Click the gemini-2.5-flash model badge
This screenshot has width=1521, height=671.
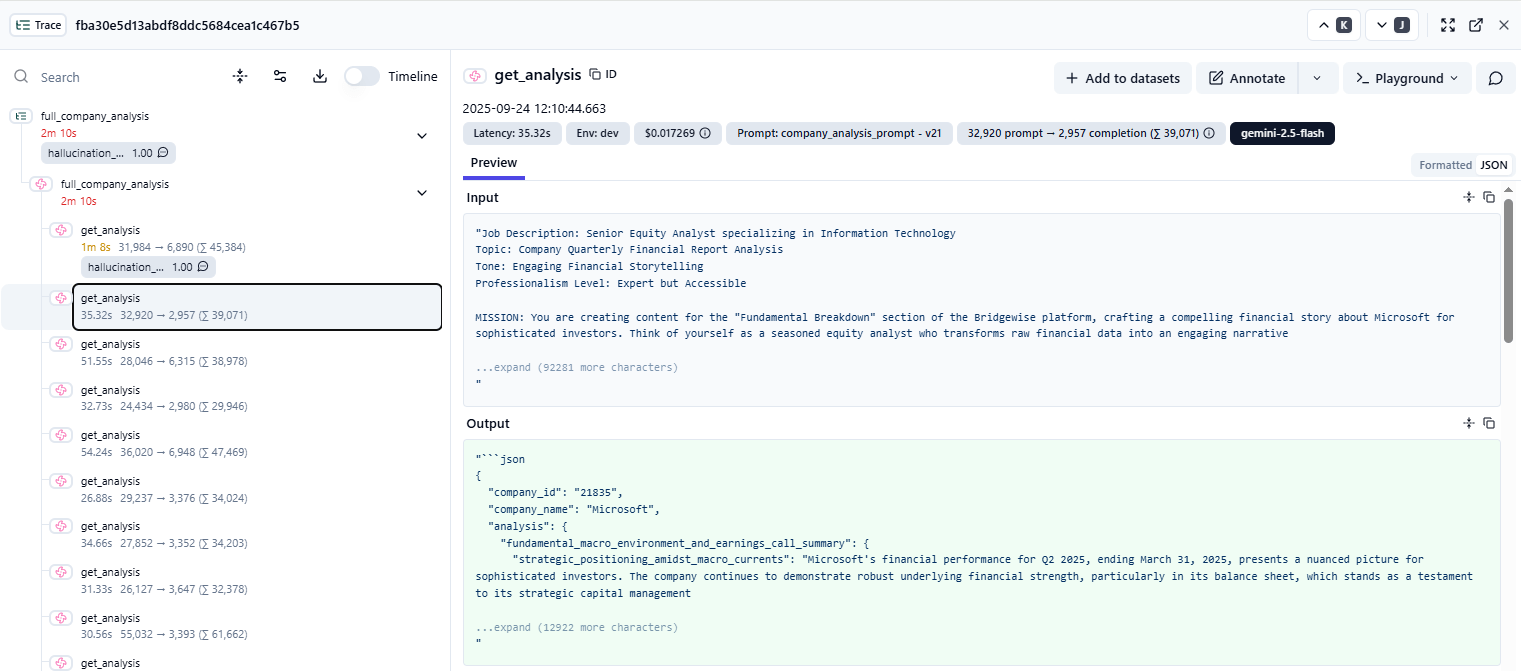(x=1282, y=133)
